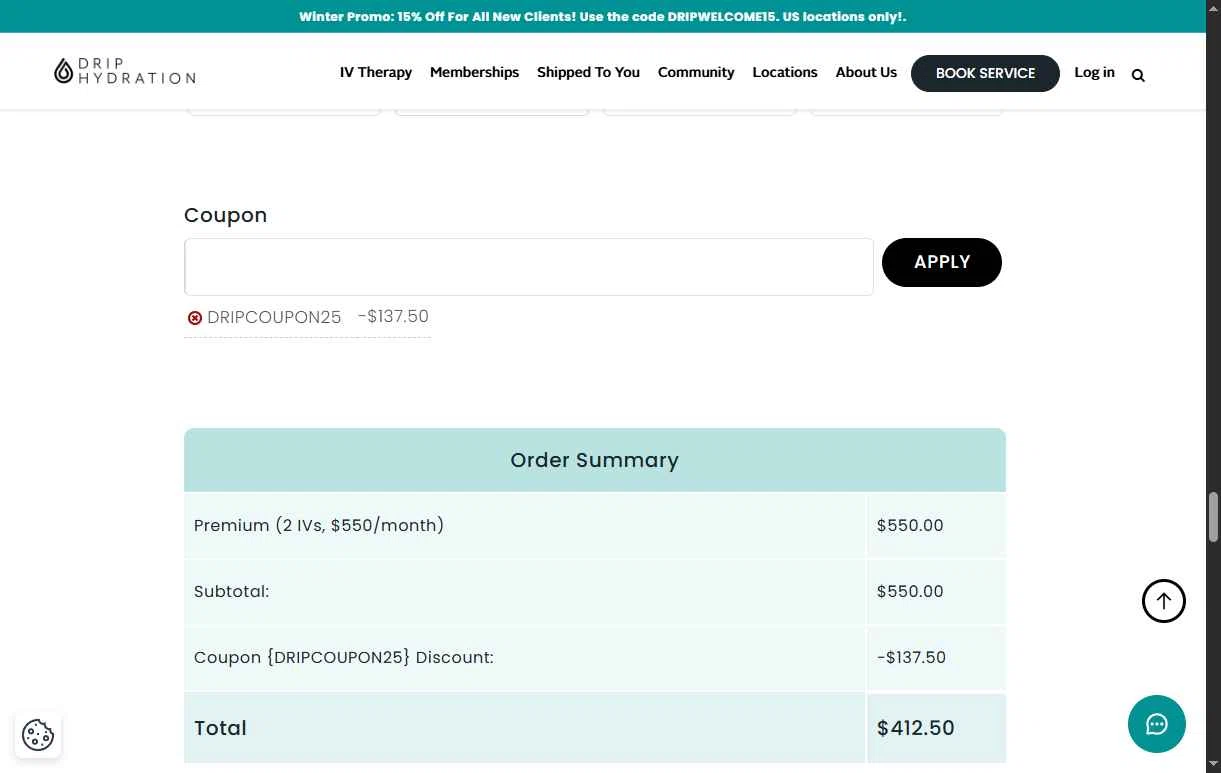Screen dimensions: 1221x773
Task: Click the Order Summary header
Action: click(595, 460)
